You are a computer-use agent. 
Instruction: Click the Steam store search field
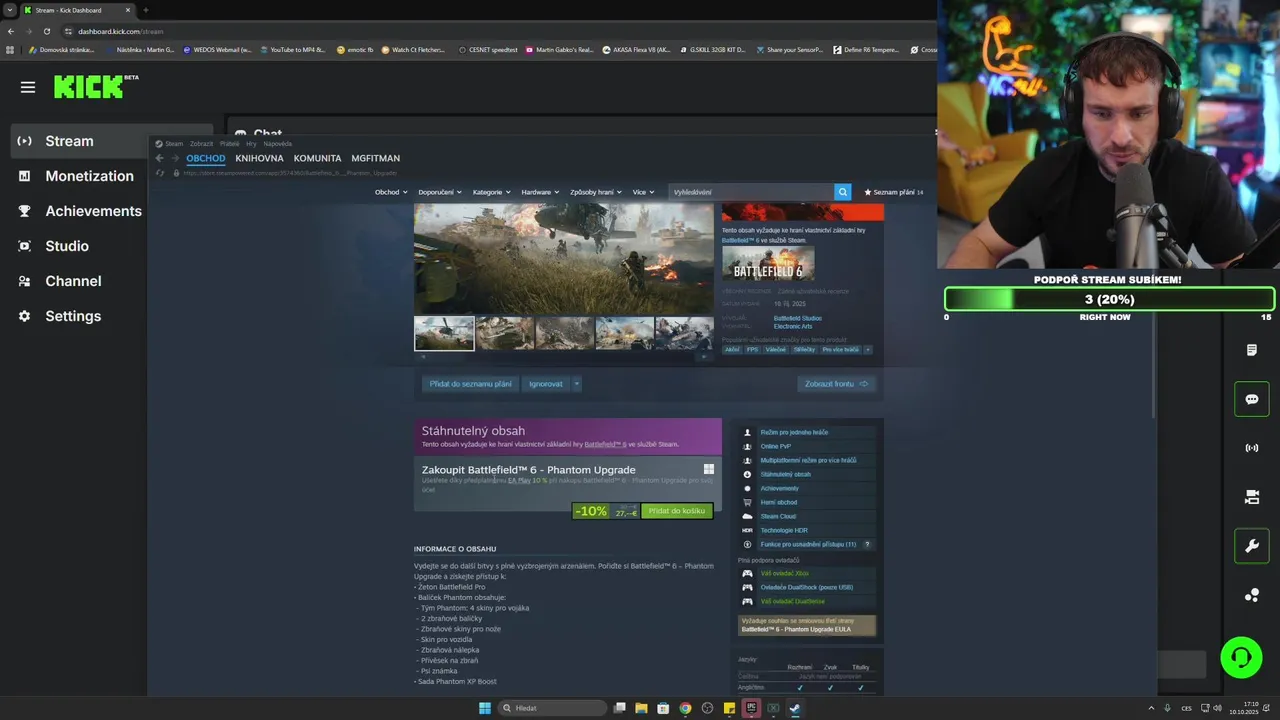pos(751,192)
